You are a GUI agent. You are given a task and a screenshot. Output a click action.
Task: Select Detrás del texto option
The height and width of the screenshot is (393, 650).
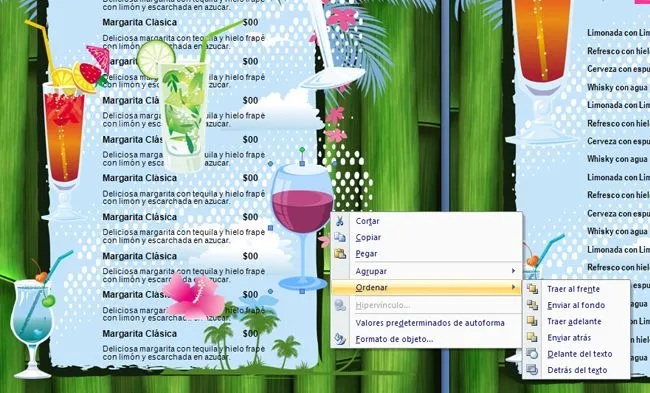point(576,370)
